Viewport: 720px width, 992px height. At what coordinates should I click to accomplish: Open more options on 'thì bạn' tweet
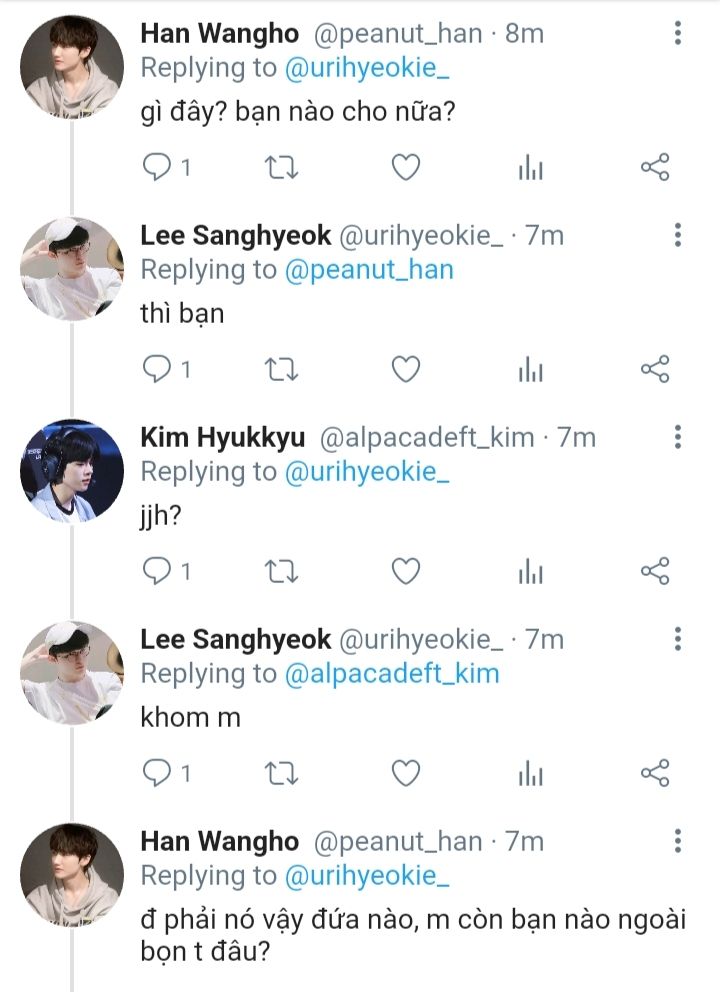[678, 236]
